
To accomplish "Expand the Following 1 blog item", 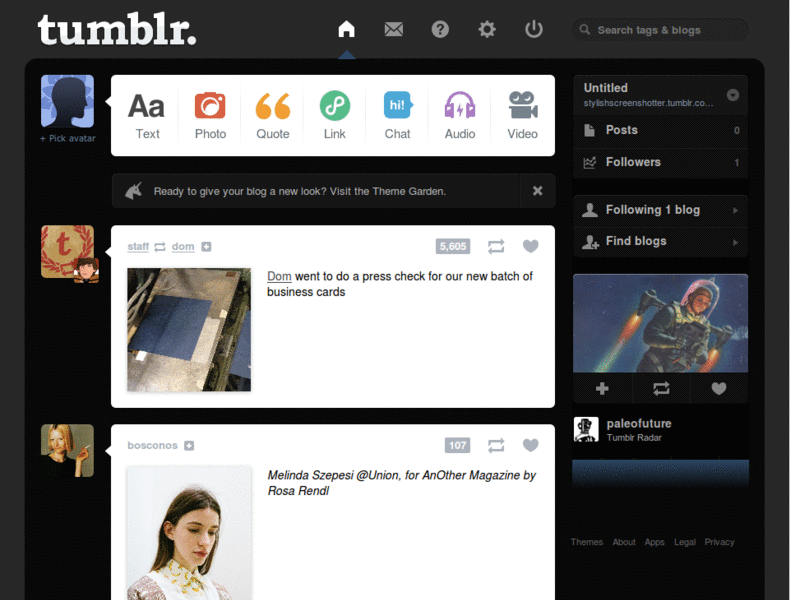I will point(661,210).
